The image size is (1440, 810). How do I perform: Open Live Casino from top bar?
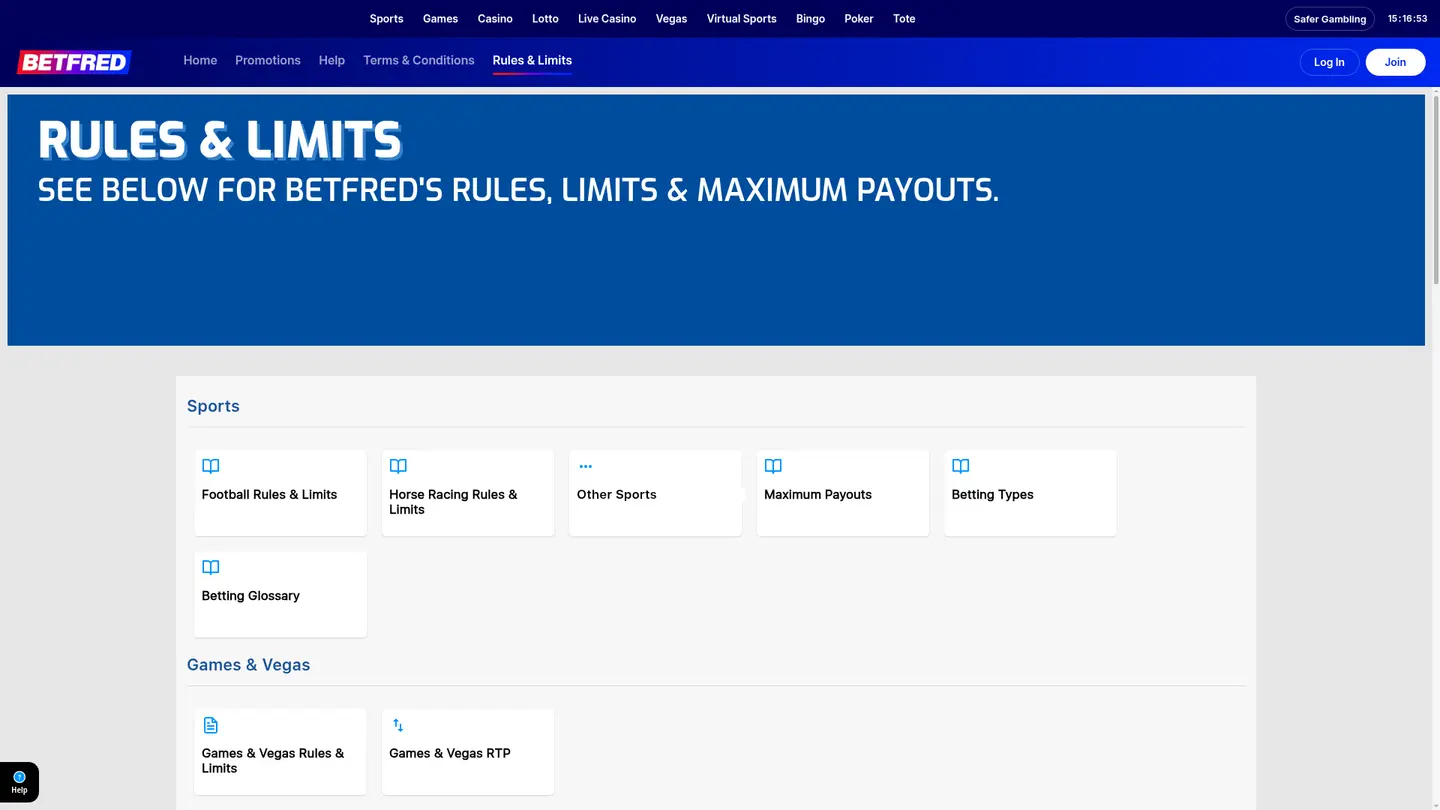pos(607,19)
